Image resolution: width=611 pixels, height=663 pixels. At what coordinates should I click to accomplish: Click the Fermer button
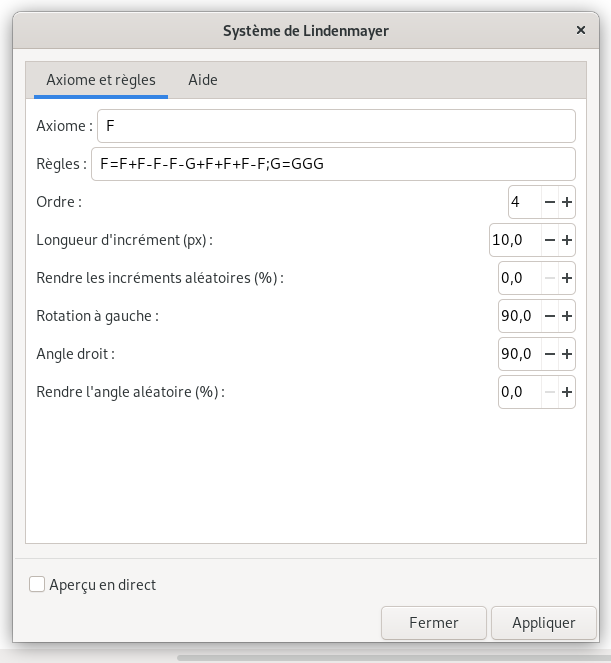tap(434, 623)
